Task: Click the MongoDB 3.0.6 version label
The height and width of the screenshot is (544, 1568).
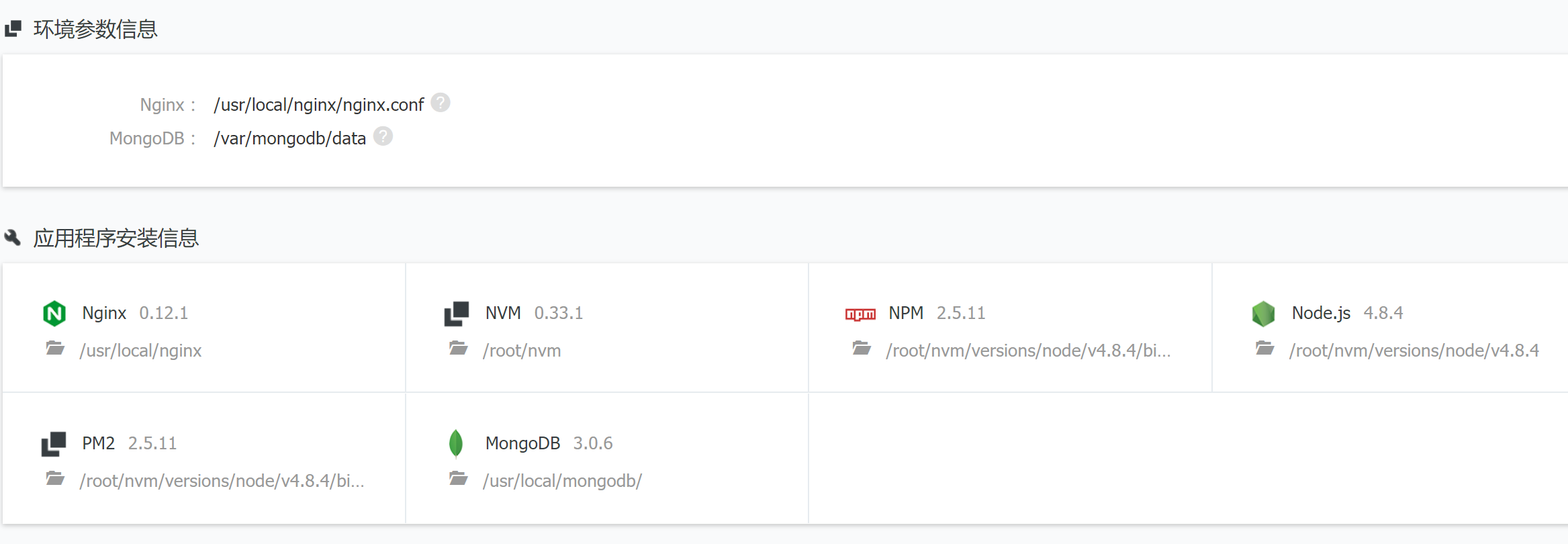Action: click(592, 443)
